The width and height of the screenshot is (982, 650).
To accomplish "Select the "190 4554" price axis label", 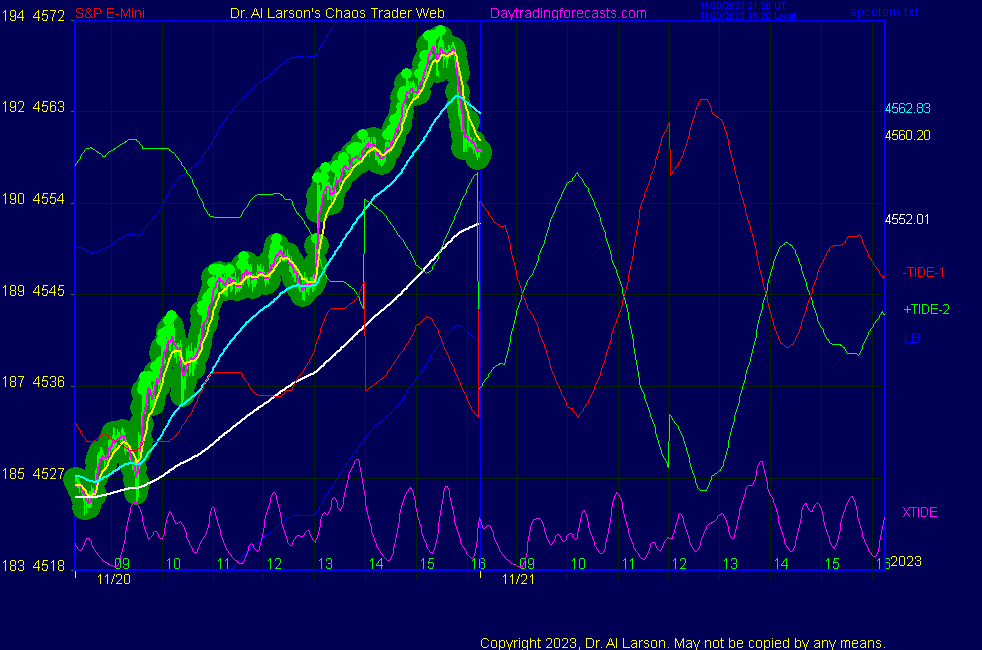I will [33, 199].
